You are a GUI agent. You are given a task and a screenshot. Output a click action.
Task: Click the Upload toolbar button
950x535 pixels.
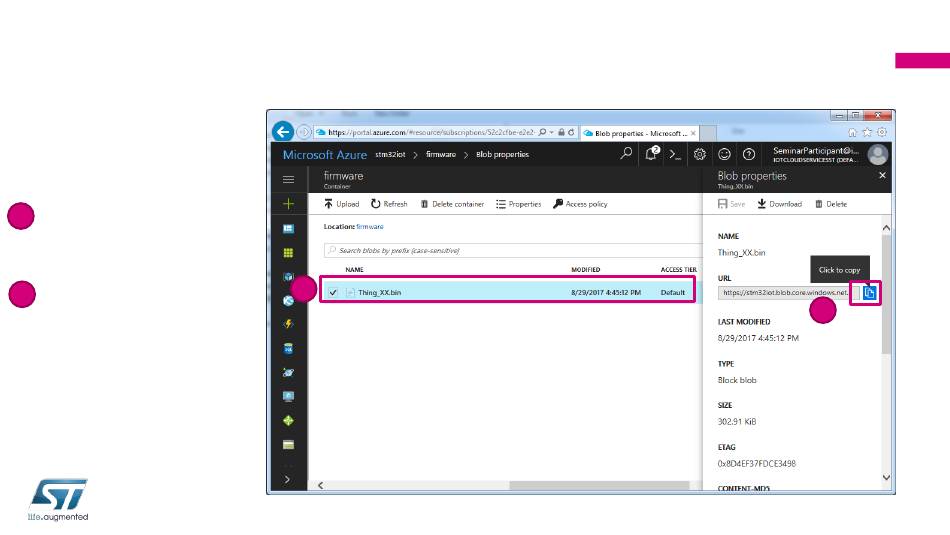point(342,204)
